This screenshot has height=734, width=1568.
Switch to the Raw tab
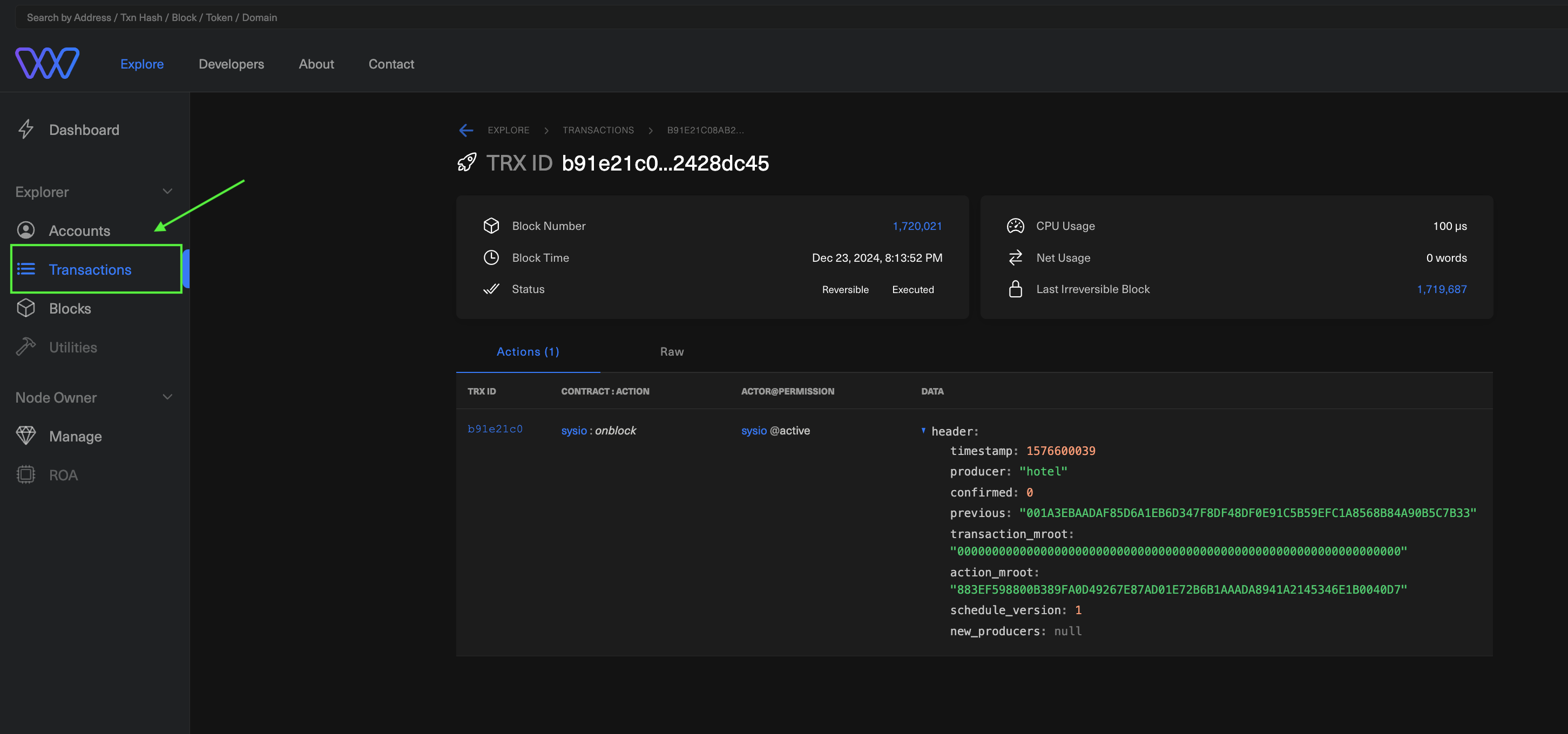pos(672,352)
